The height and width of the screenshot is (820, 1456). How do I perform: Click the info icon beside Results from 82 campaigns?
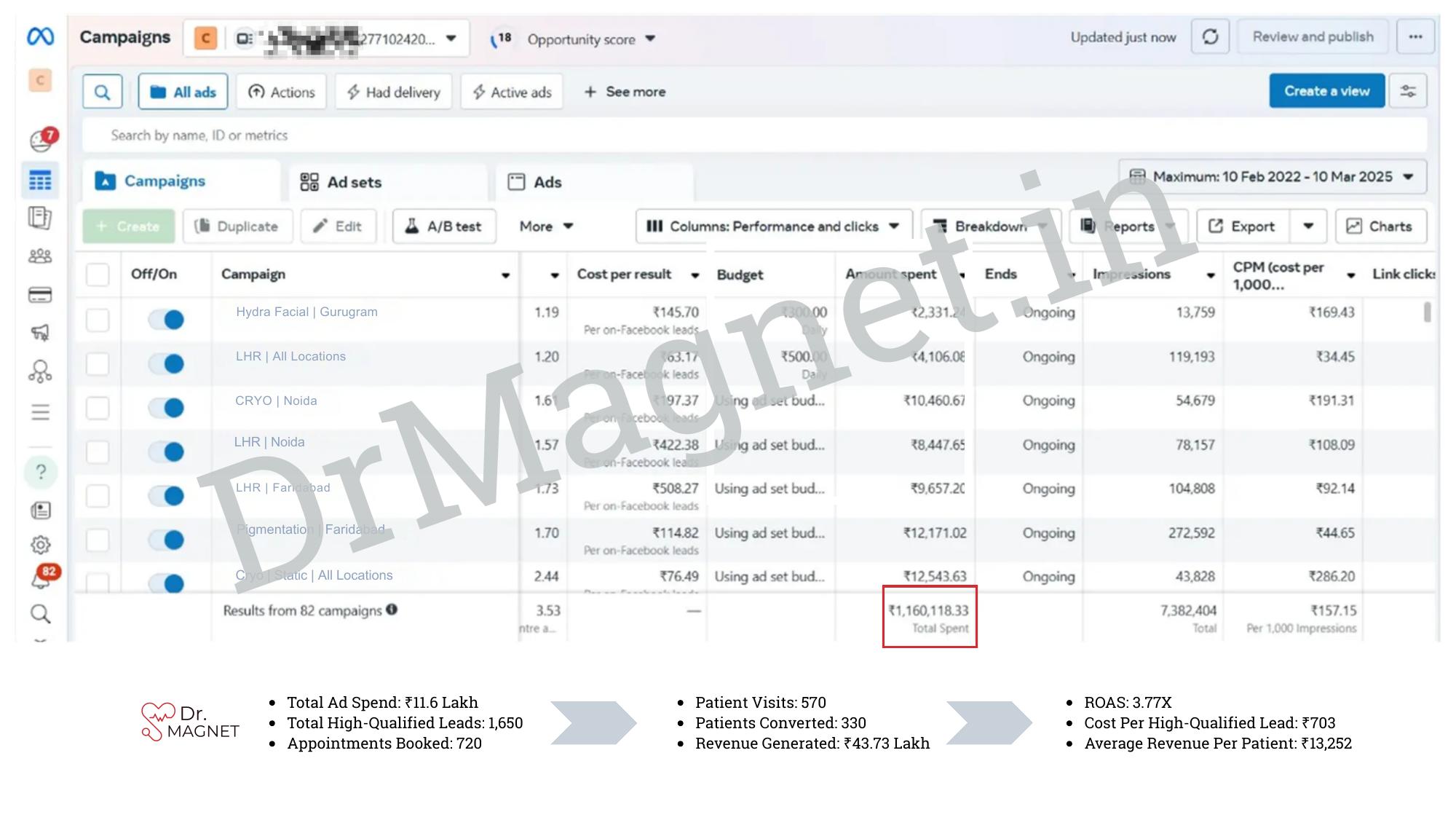392,610
